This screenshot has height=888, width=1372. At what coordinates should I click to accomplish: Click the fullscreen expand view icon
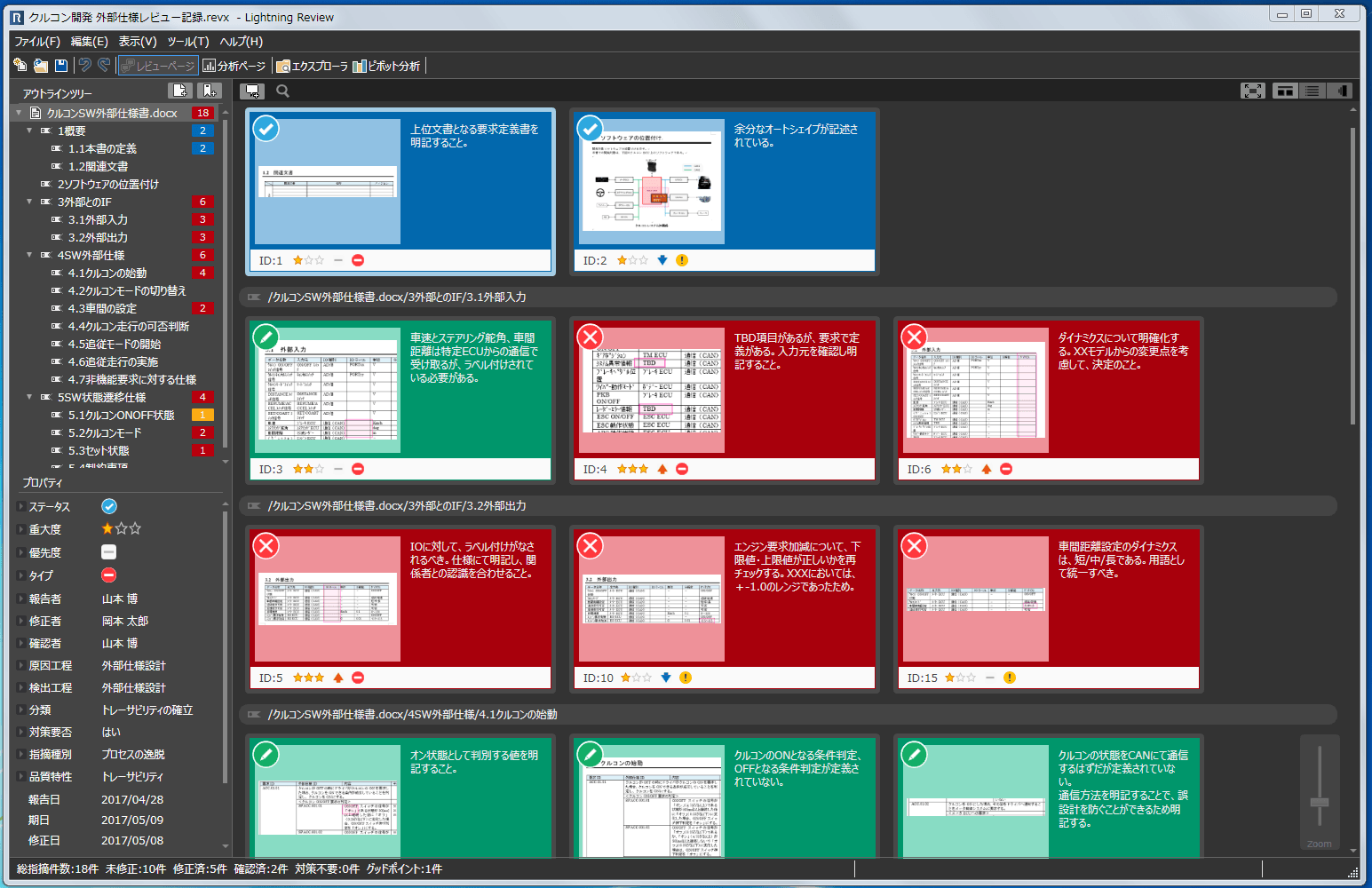1252,91
